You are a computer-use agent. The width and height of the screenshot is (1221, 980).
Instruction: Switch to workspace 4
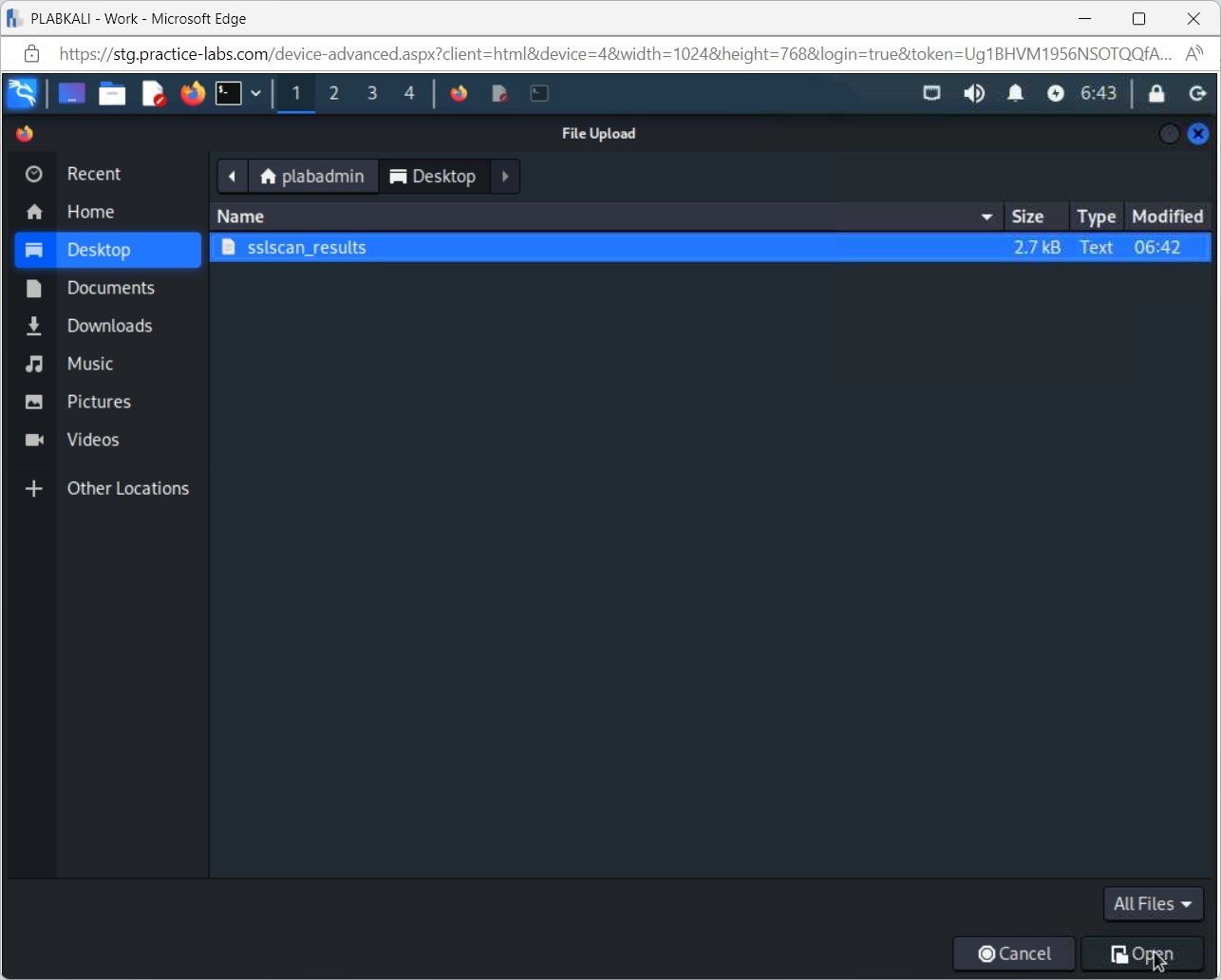tap(409, 93)
